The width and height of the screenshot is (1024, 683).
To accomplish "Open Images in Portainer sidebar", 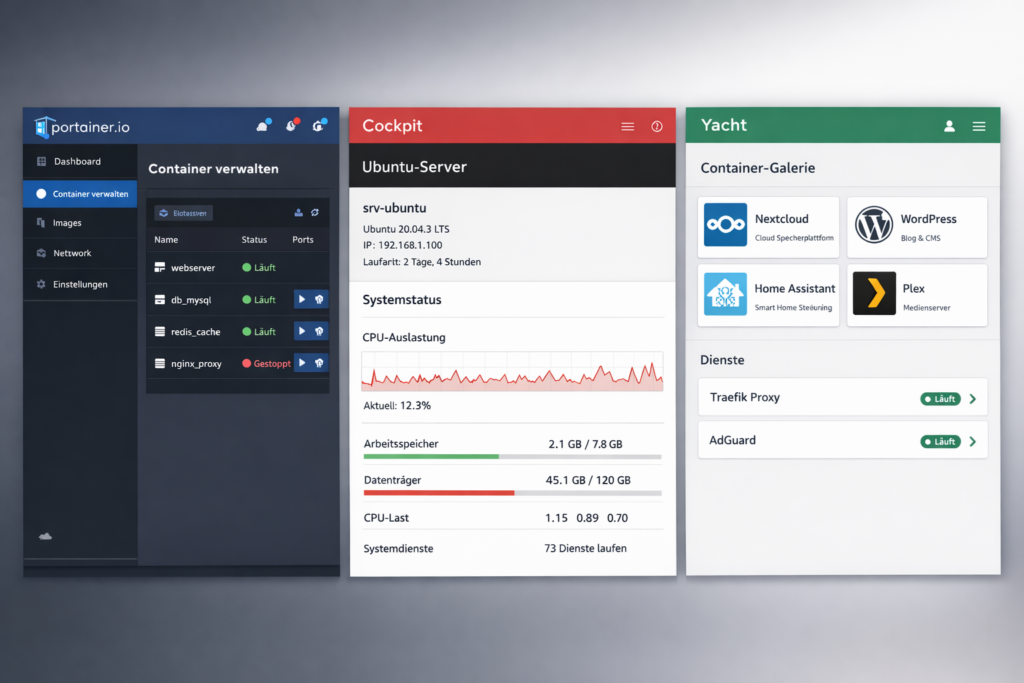I will (x=67, y=223).
